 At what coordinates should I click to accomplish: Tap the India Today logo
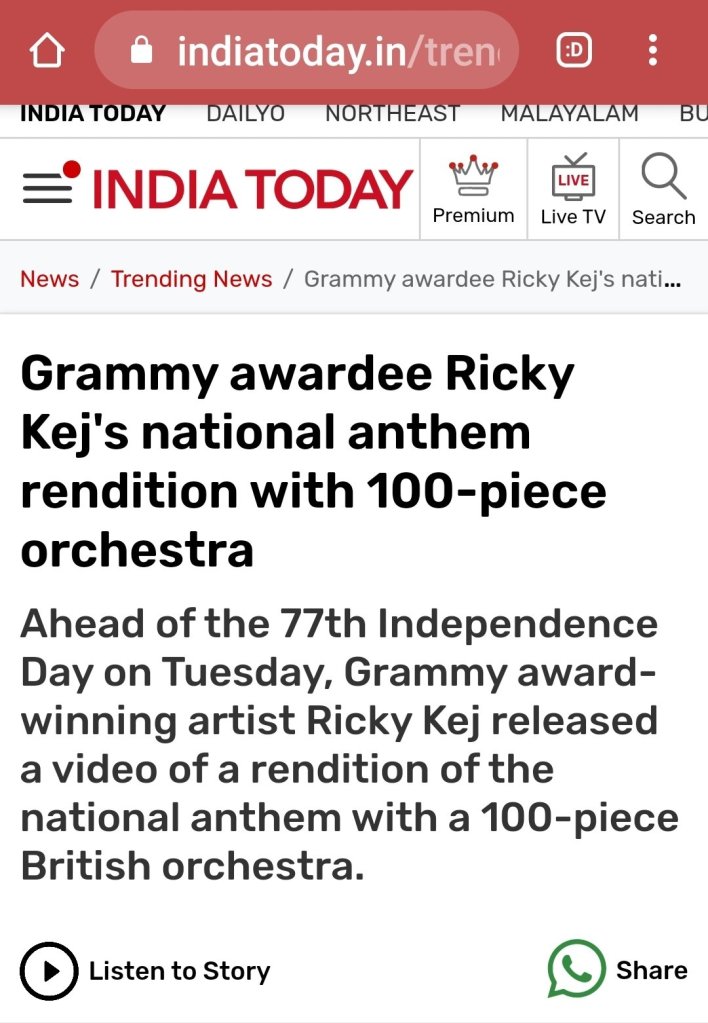coord(252,189)
